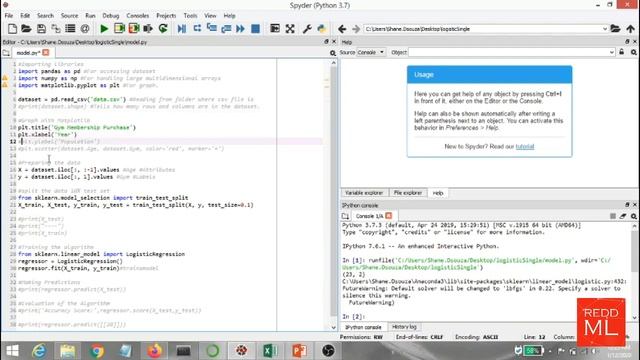Select the Help pane tab
This screenshot has width=640, height=360.
438,193
